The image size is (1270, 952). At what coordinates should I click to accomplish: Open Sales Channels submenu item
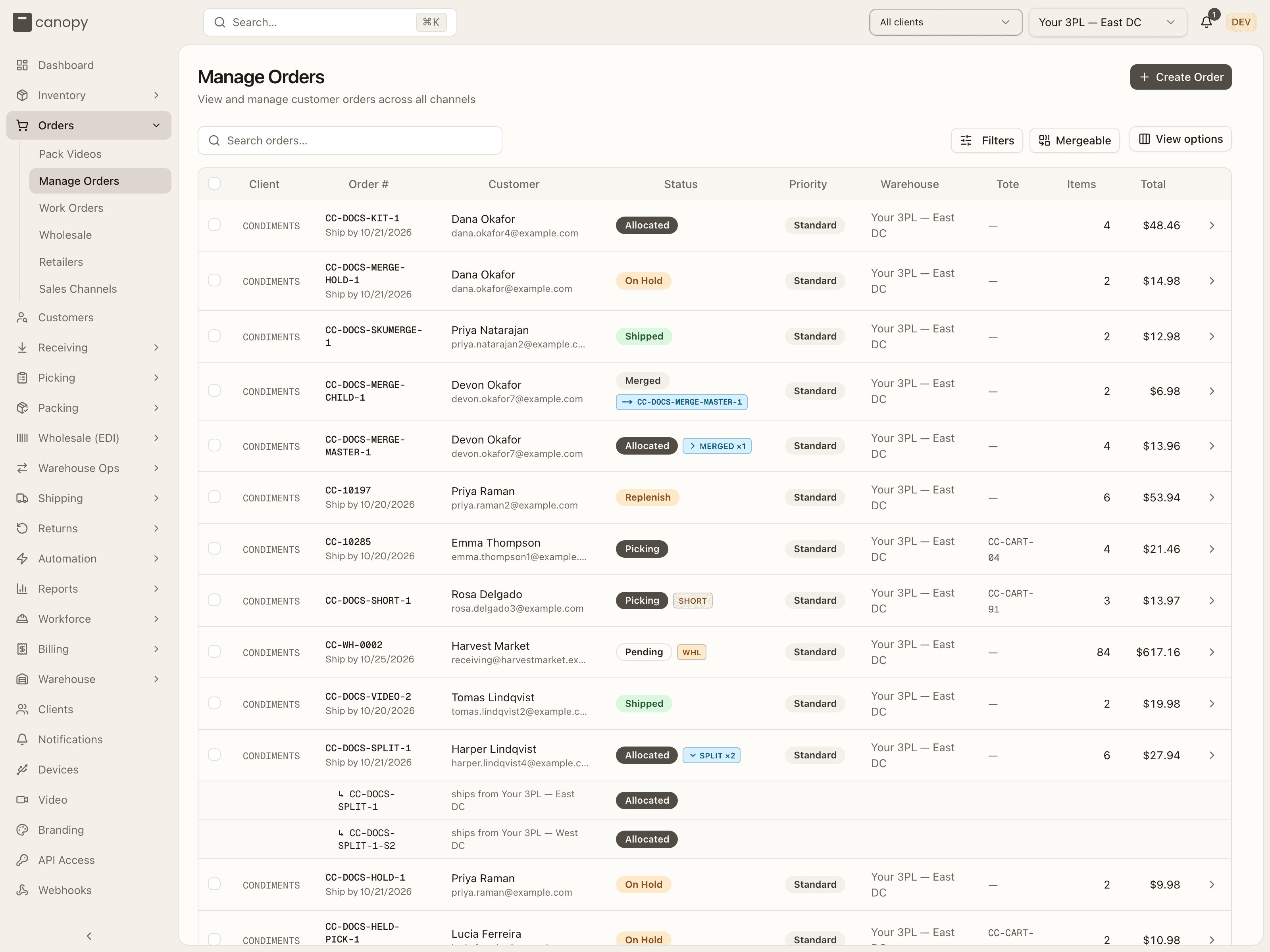(x=77, y=289)
